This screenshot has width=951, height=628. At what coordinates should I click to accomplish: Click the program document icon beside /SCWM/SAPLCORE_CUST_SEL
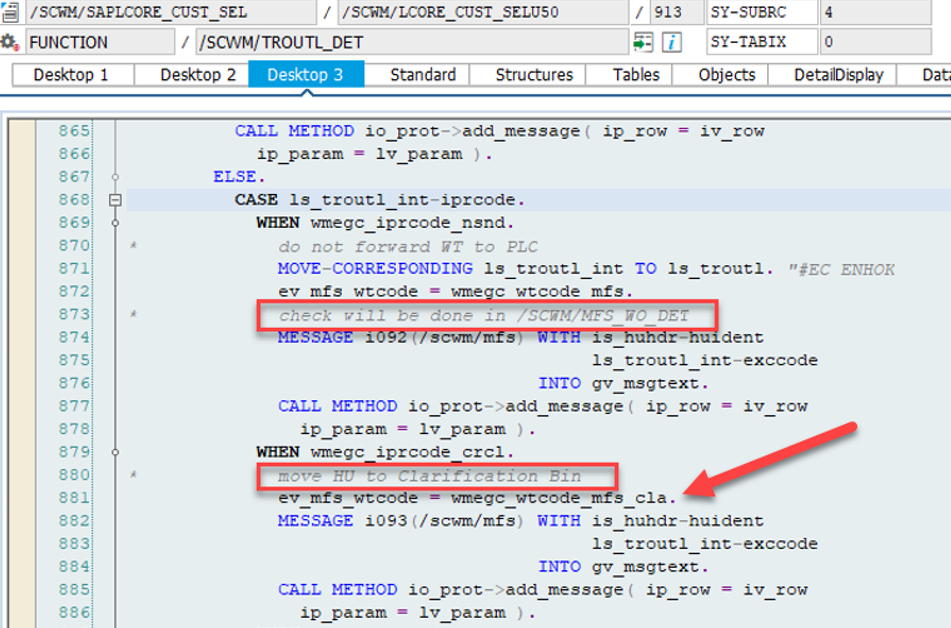pos(10,12)
